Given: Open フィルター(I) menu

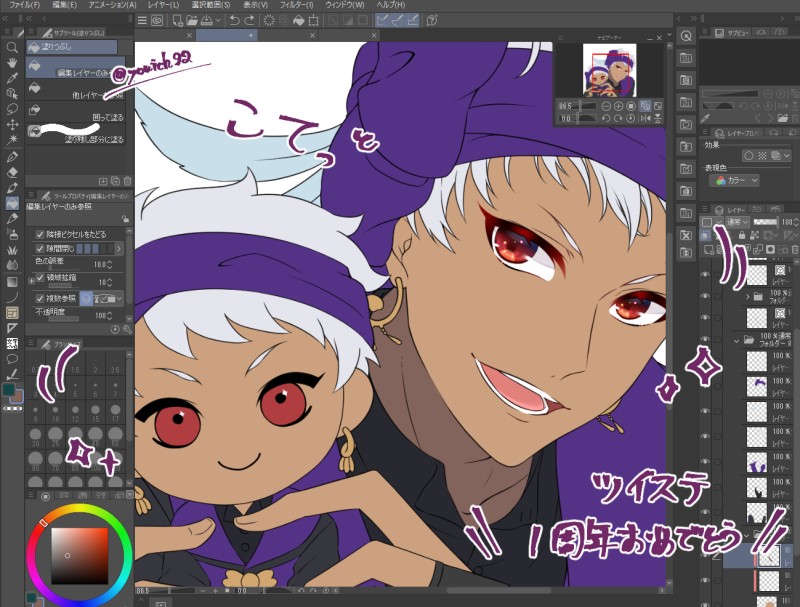Looking at the screenshot, I should [x=296, y=5].
